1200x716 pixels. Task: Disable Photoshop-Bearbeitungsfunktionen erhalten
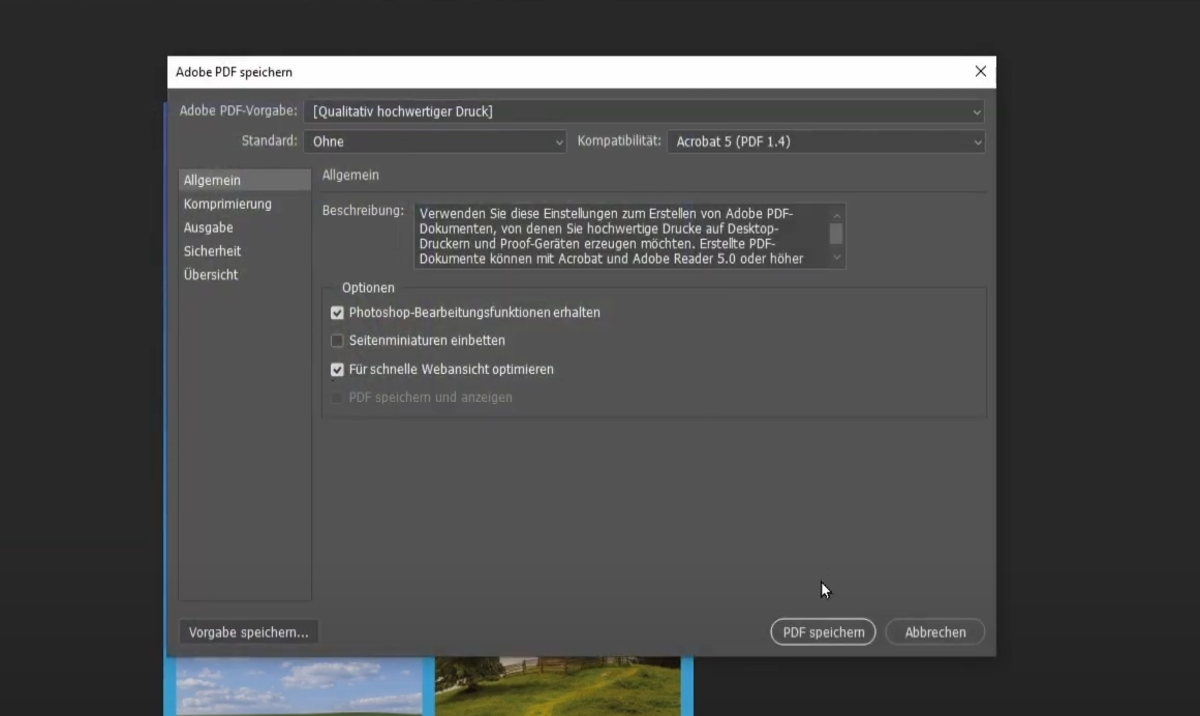[337, 312]
